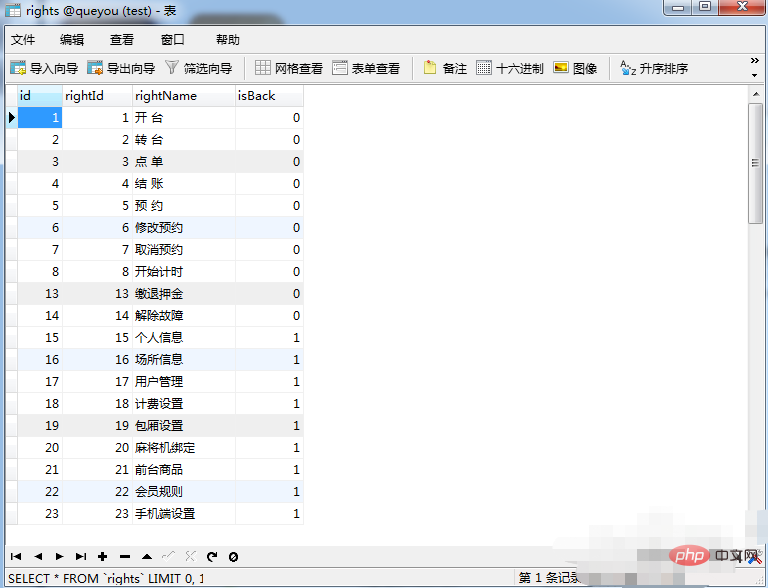The height and width of the screenshot is (588, 768).
Task: Open the 查看 menu
Action: point(121,40)
